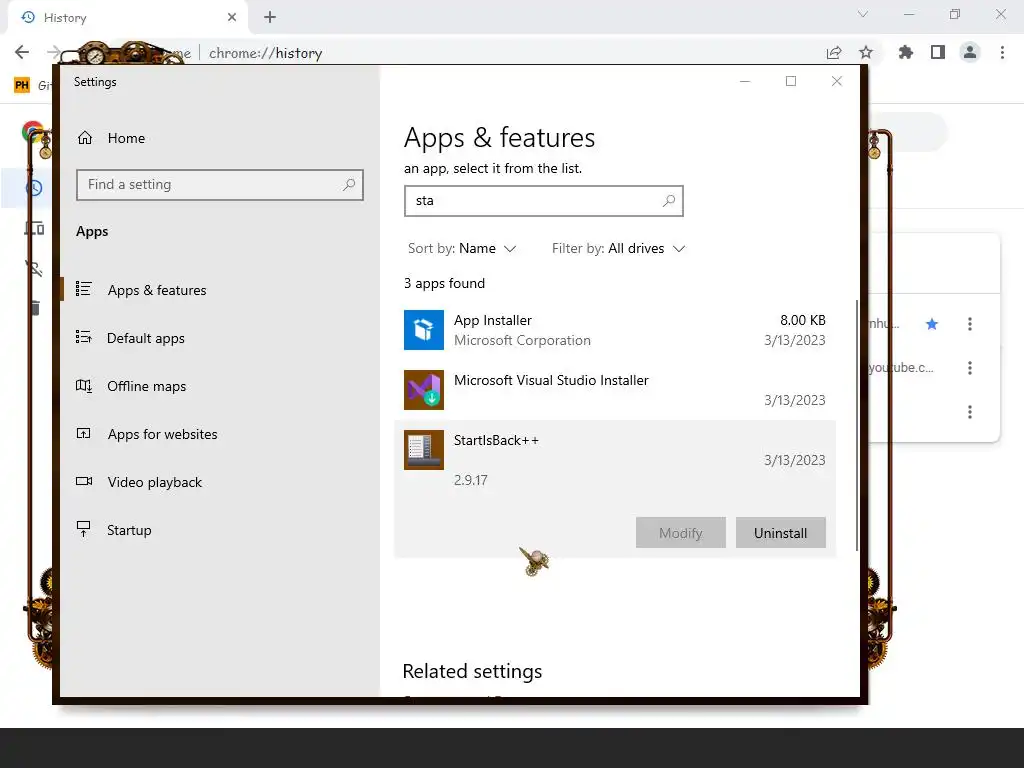The width and height of the screenshot is (1024, 768).
Task: Click the Apps & features list icon
Action: (x=84, y=289)
